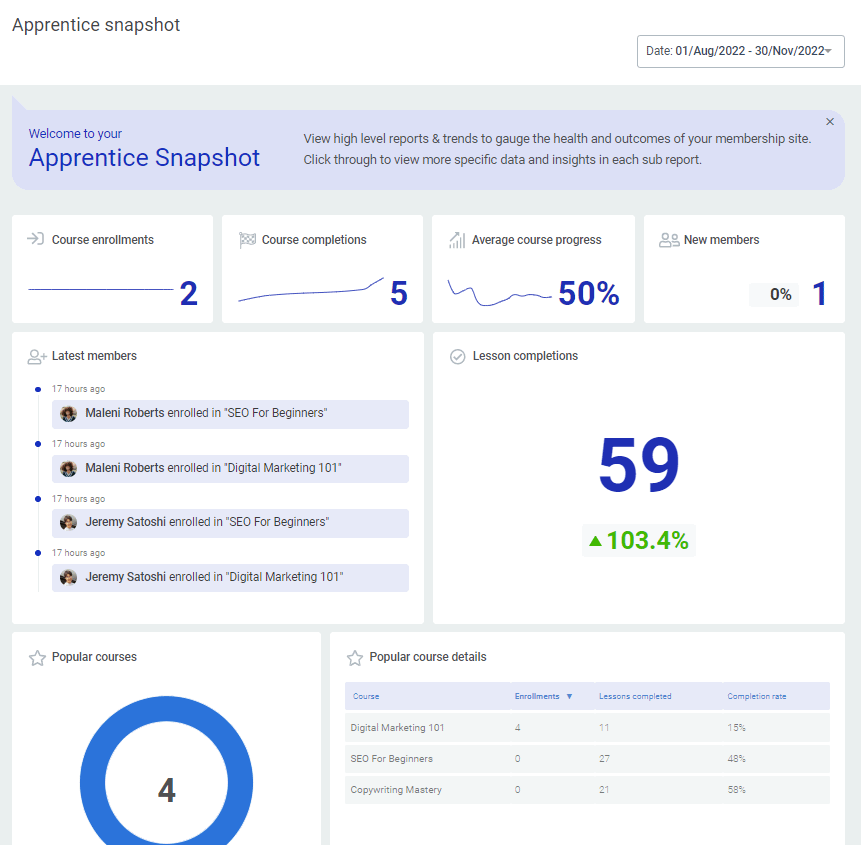The width and height of the screenshot is (861, 845).
Task: Click the Lessons completed column header
Action: [635, 696]
